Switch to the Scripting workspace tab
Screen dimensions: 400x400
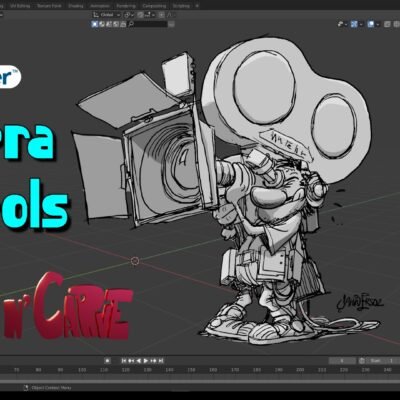(181, 6)
